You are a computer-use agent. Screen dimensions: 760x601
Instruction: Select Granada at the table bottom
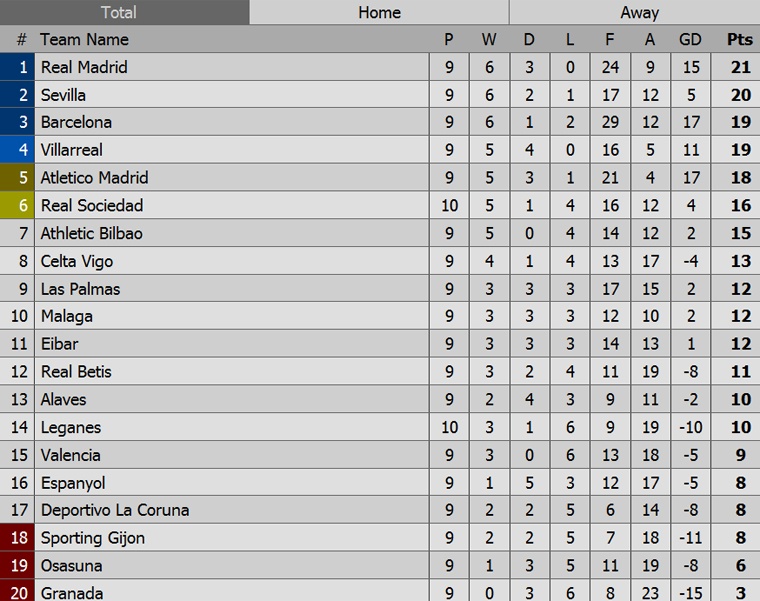(x=72, y=592)
